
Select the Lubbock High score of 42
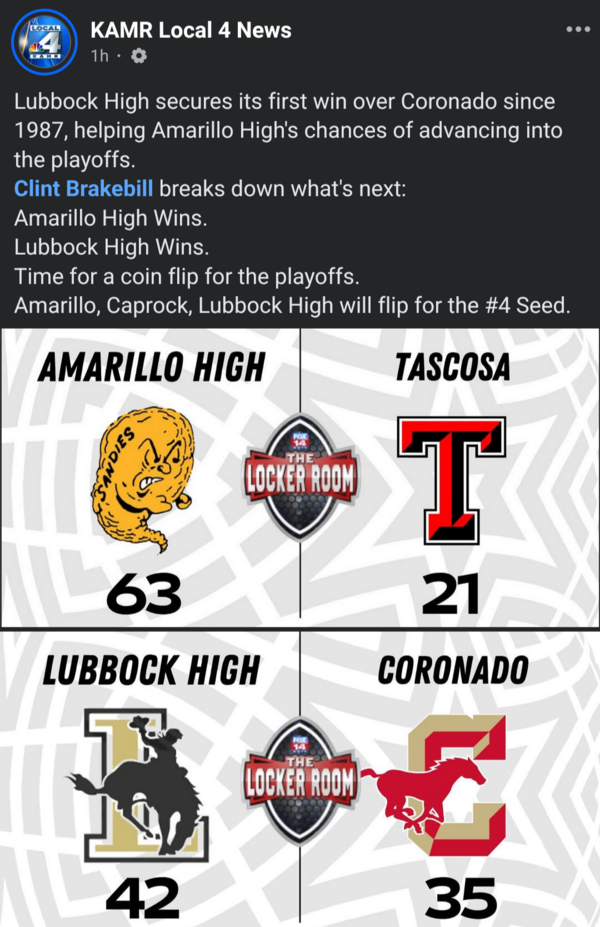tap(143, 899)
